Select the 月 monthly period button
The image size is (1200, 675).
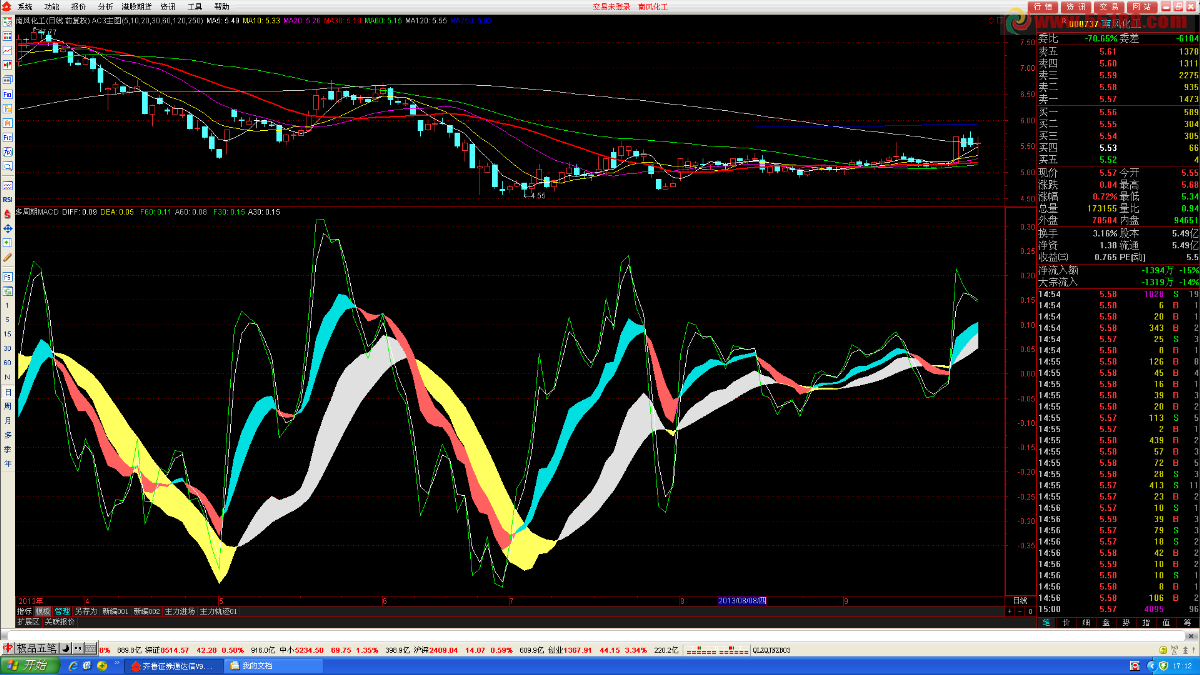tap(8, 420)
